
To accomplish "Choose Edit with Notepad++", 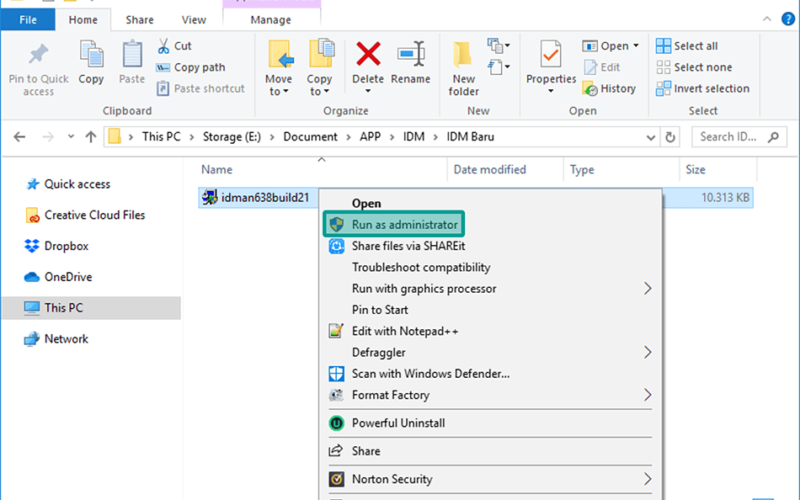I will tap(405, 331).
